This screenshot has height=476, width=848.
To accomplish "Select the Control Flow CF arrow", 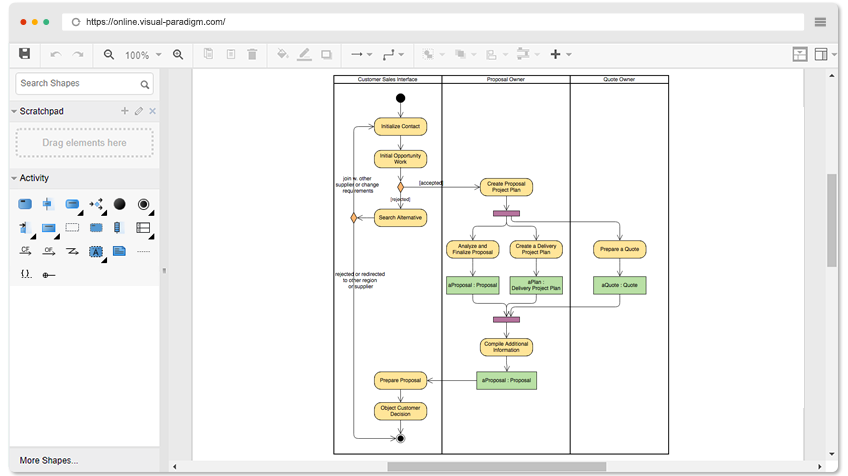I will (25, 251).
